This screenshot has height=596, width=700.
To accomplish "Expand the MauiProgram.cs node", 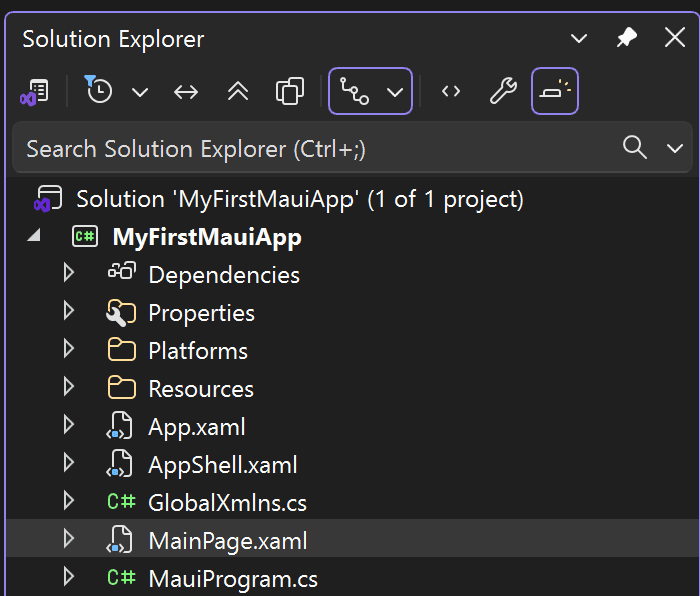I will [69, 576].
